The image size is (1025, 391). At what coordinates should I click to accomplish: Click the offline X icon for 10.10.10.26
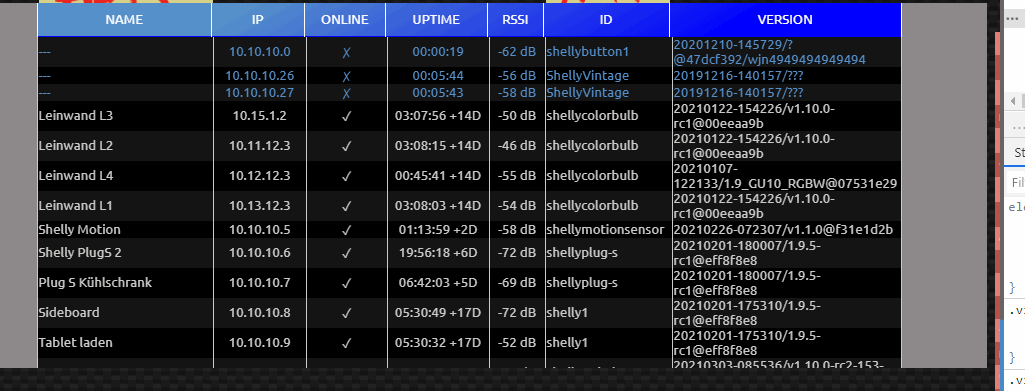pyautogui.click(x=346, y=76)
